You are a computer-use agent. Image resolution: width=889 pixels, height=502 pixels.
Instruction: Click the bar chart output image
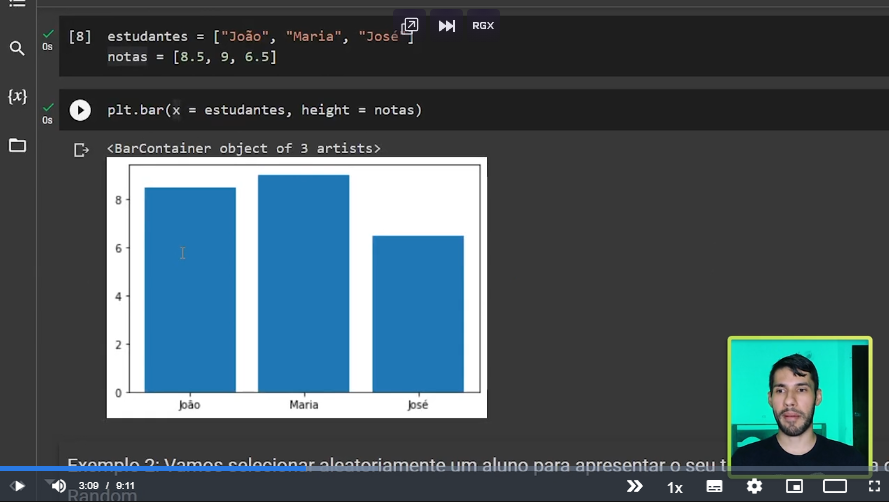(x=297, y=288)
